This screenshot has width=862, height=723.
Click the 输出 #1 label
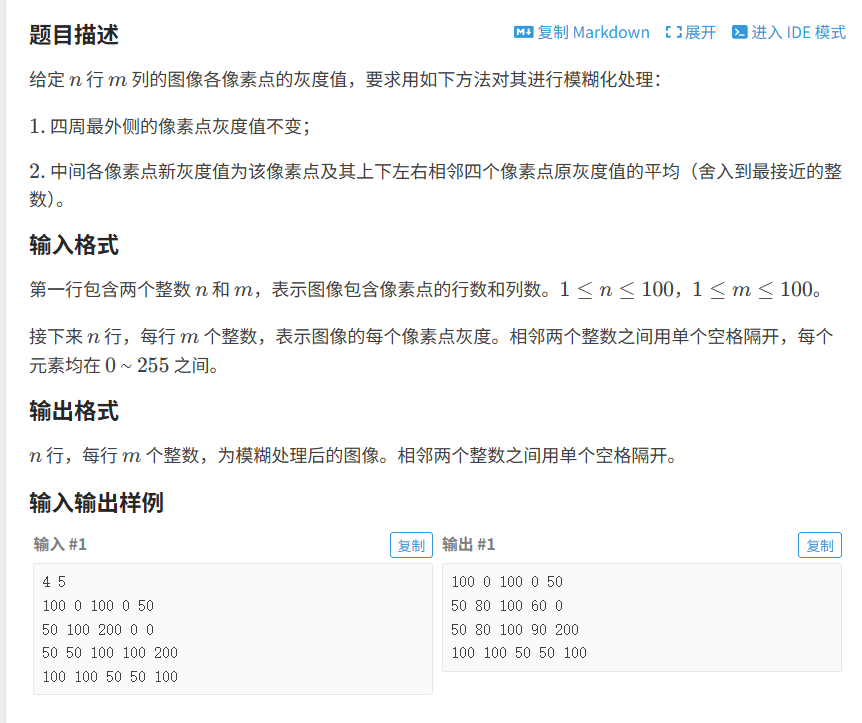468,544
